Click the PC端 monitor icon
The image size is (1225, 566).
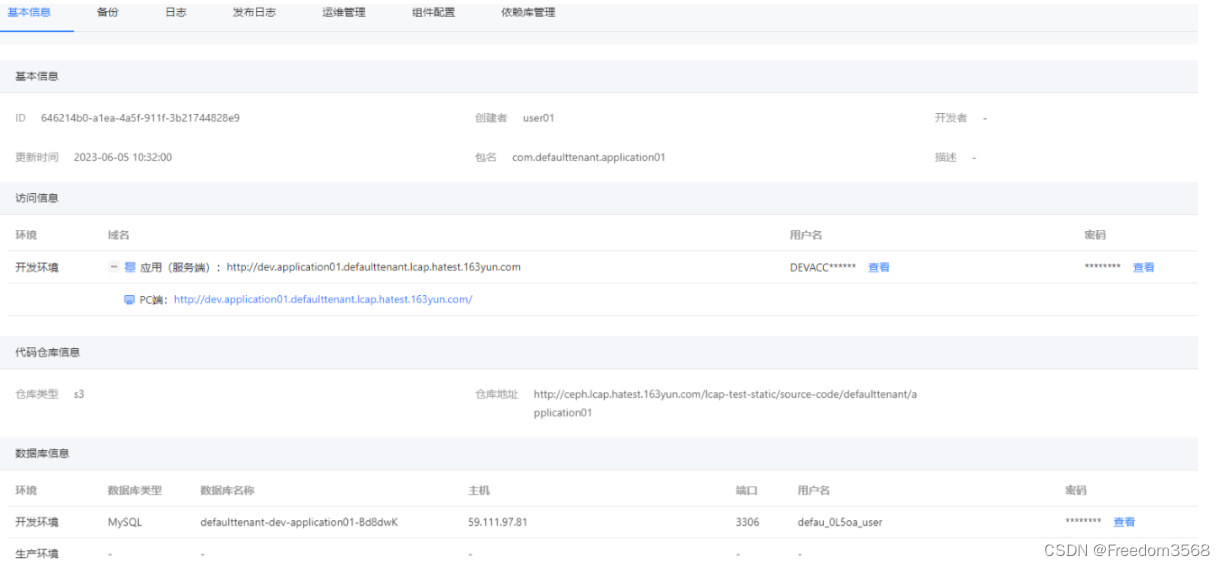[129, 299]
